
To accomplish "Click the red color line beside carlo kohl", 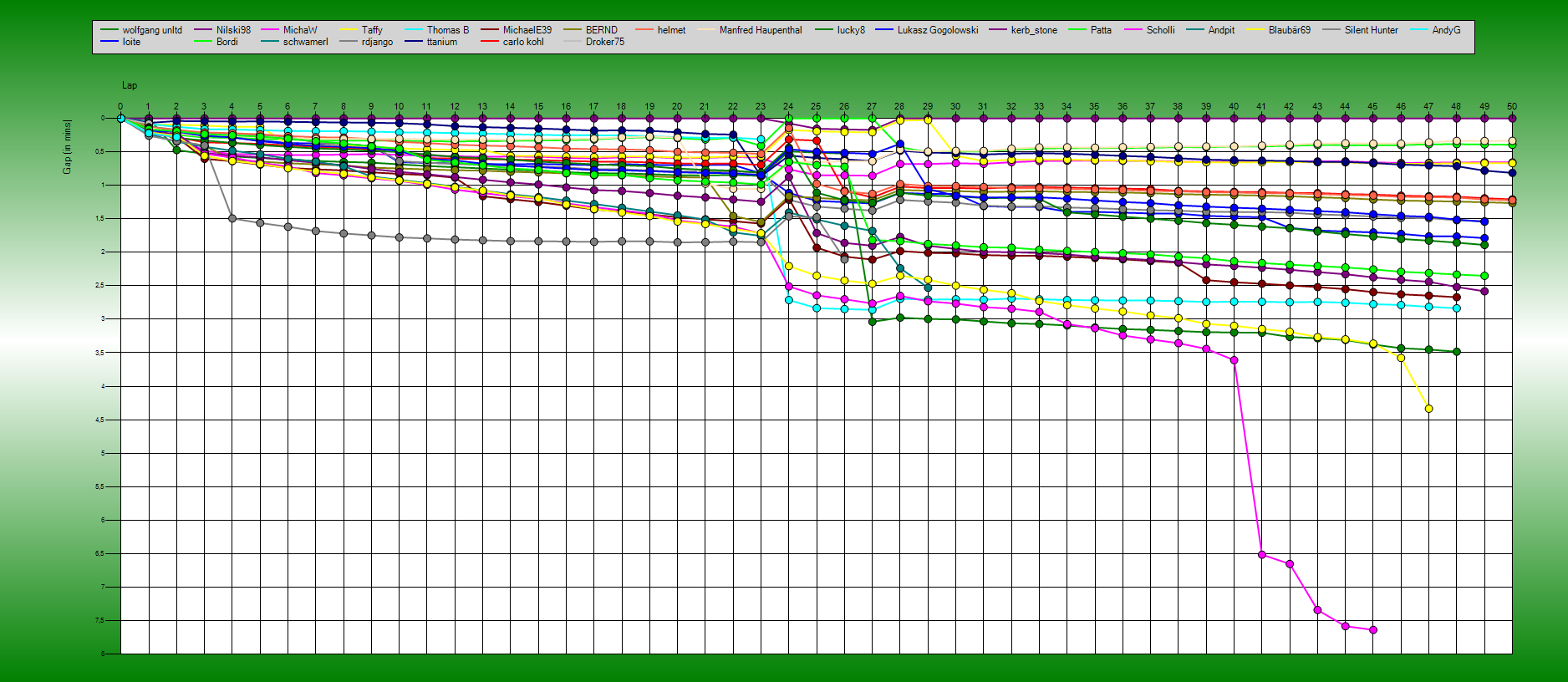I will click(489, 42).
